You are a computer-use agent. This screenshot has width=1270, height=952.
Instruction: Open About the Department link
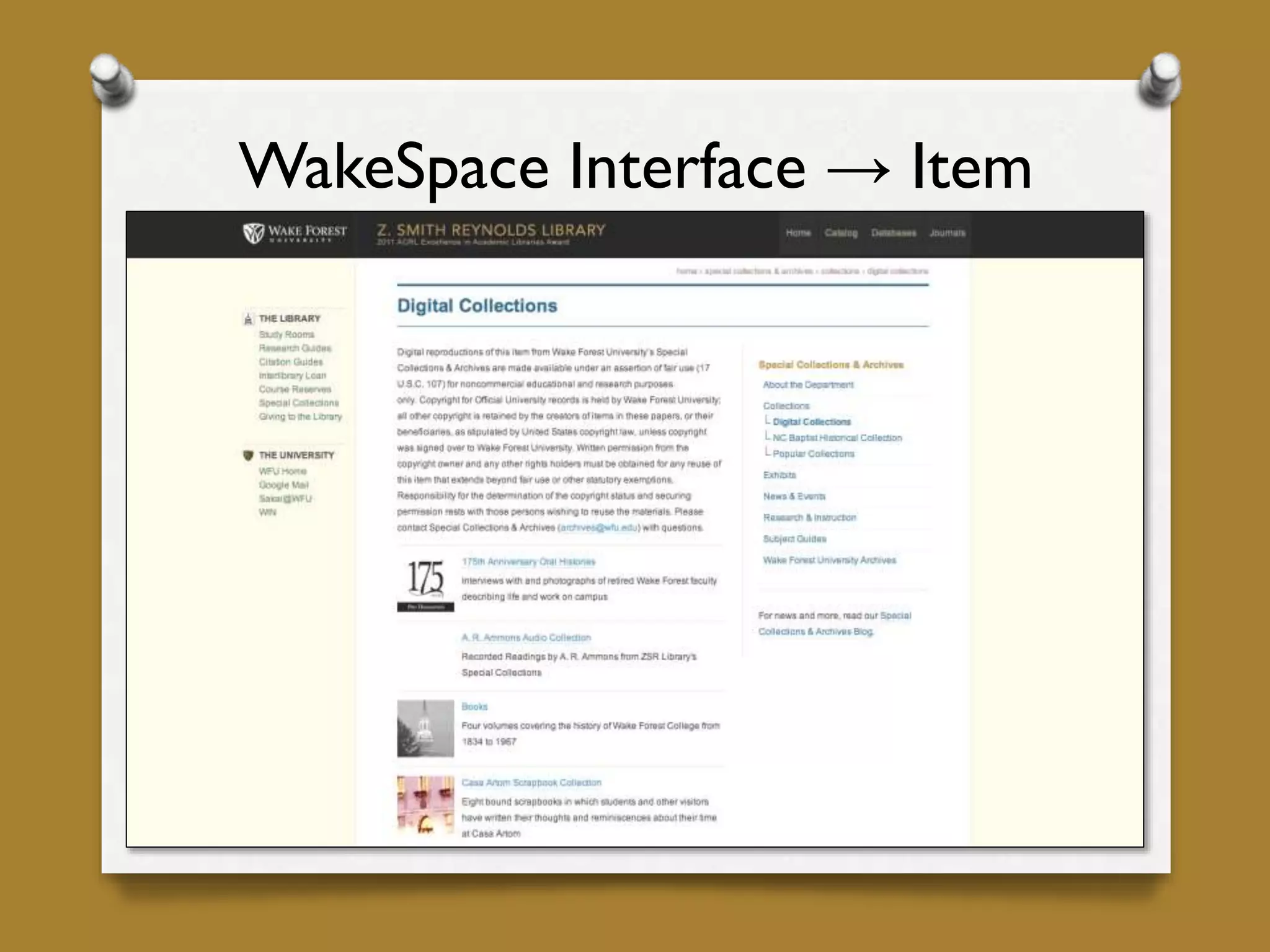pyautogui.click(x=808, y=385)
